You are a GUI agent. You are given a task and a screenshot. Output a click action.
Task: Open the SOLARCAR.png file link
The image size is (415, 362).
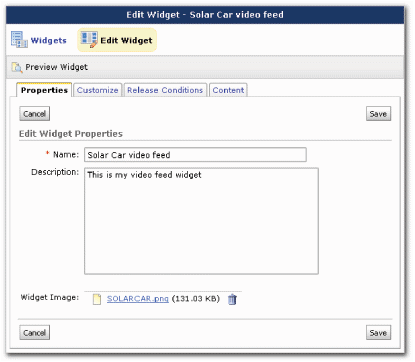point(138,299)
